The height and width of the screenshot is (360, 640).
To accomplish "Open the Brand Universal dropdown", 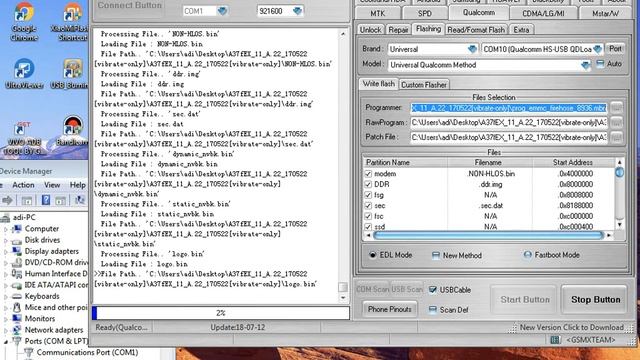I will click(472, 49).
